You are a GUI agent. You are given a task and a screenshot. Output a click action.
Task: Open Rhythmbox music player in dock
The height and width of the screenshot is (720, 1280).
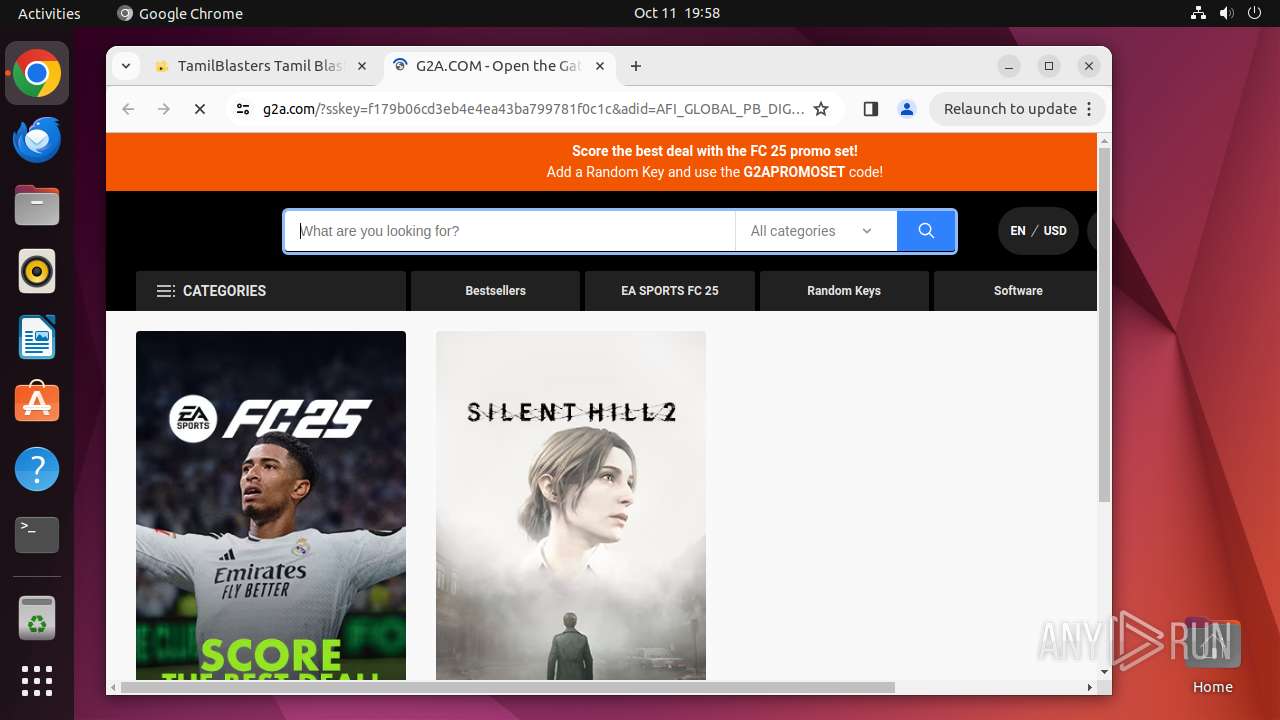pyautogui.click(x=37, y=271)
